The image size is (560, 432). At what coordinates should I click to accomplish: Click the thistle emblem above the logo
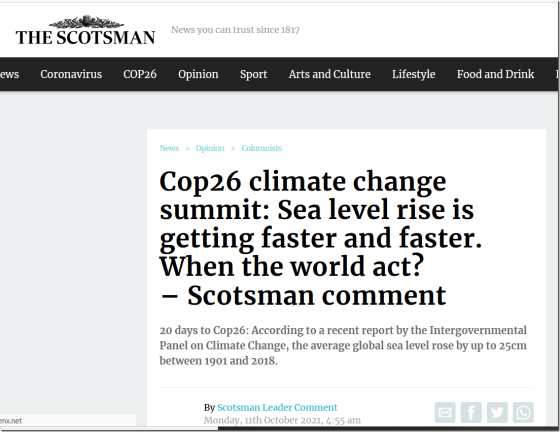[x=86, y=22]
